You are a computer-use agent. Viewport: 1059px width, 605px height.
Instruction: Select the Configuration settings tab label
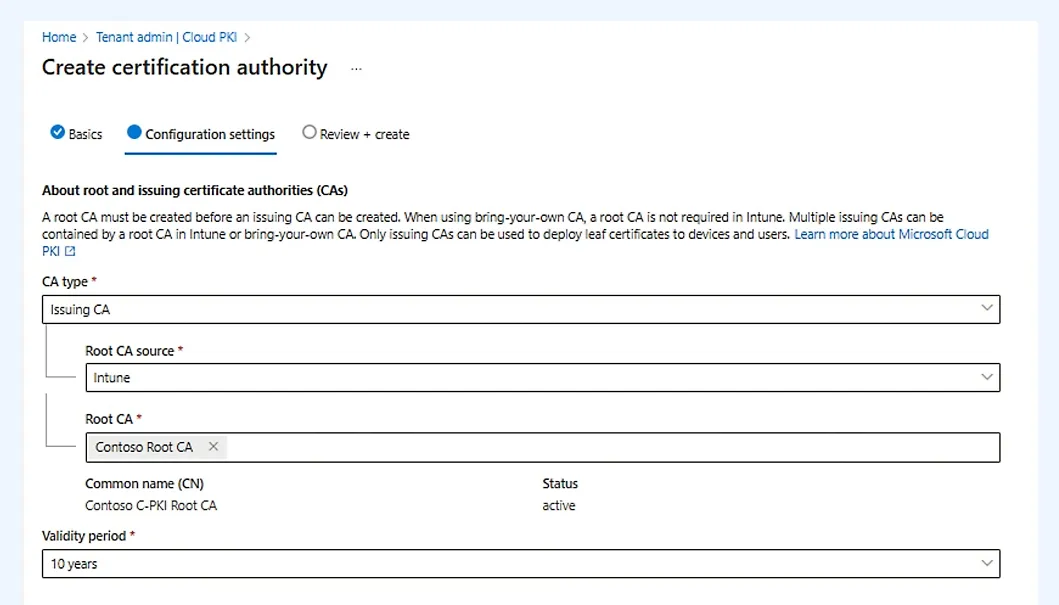[x=210, y=134]
